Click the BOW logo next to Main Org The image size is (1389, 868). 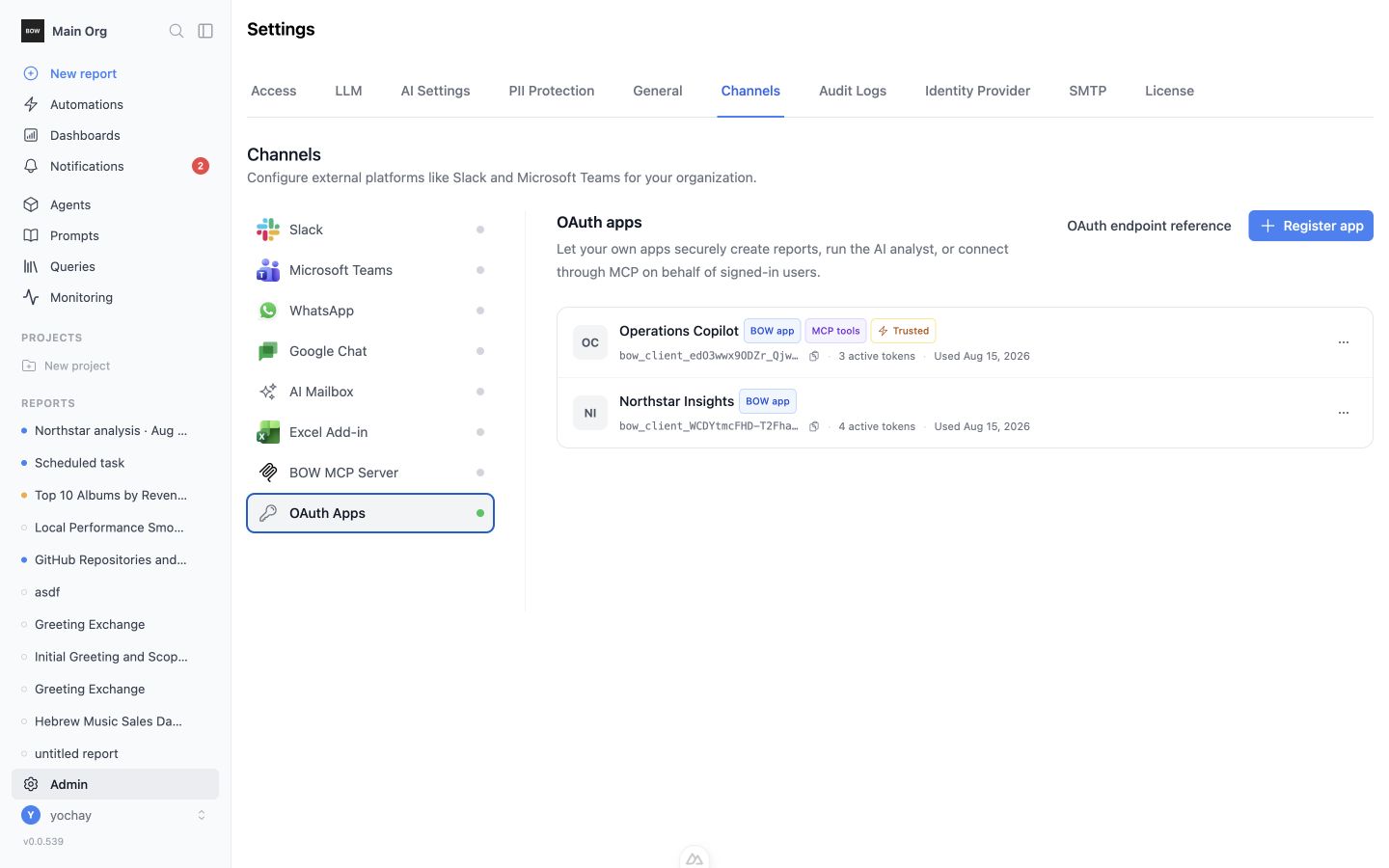click(33, 31)
